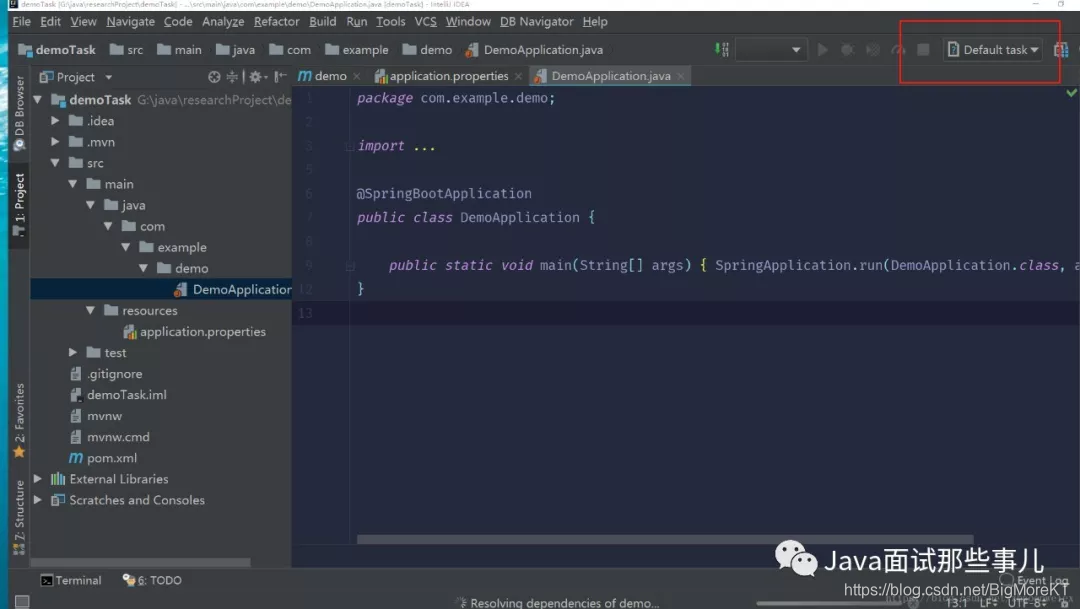Viewport: 1080px width, 609px height.
Task: Open the Navigate menu
Action: tap(130, 21)
